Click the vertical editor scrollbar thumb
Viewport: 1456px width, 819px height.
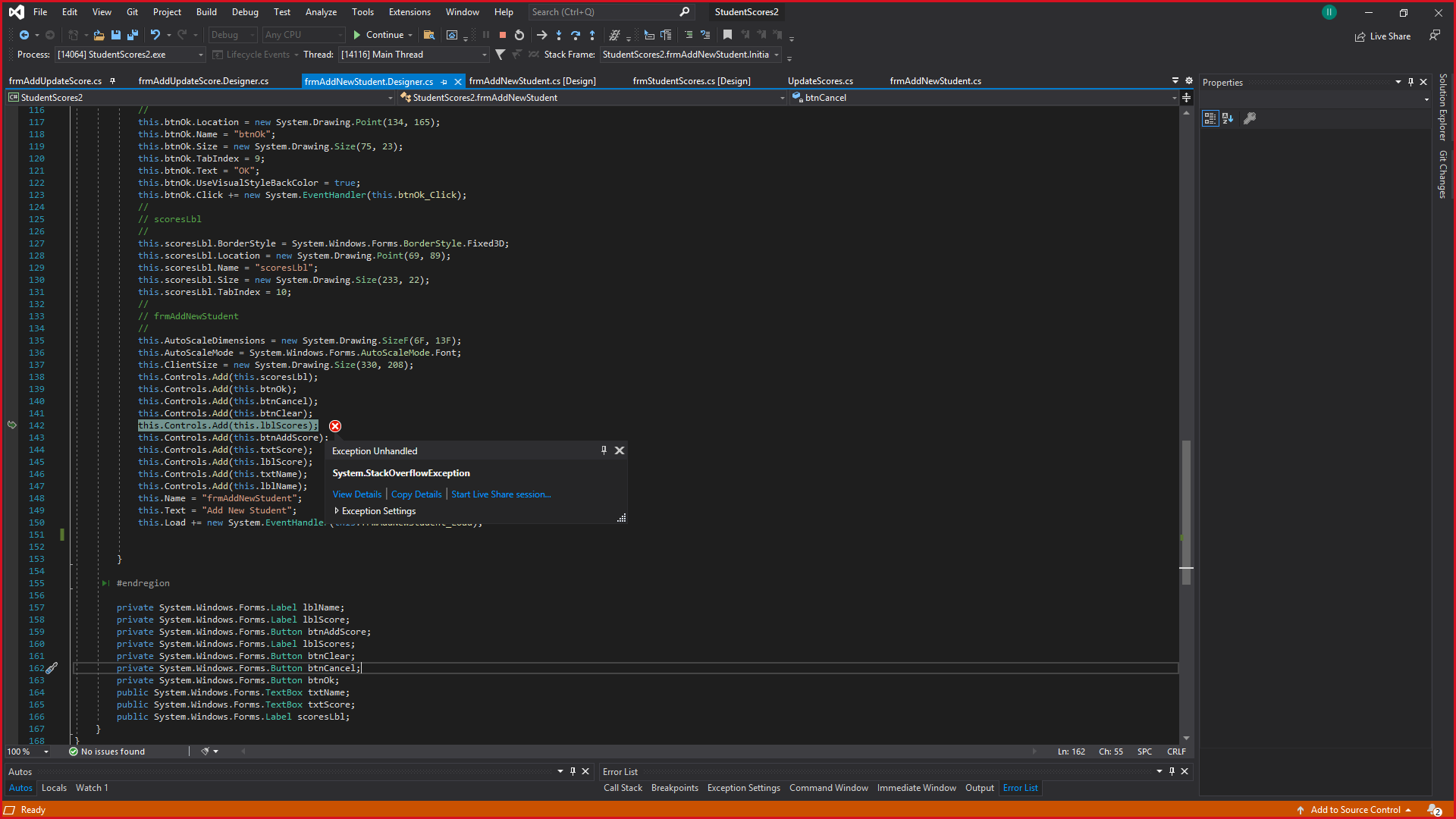[1186, 512]
